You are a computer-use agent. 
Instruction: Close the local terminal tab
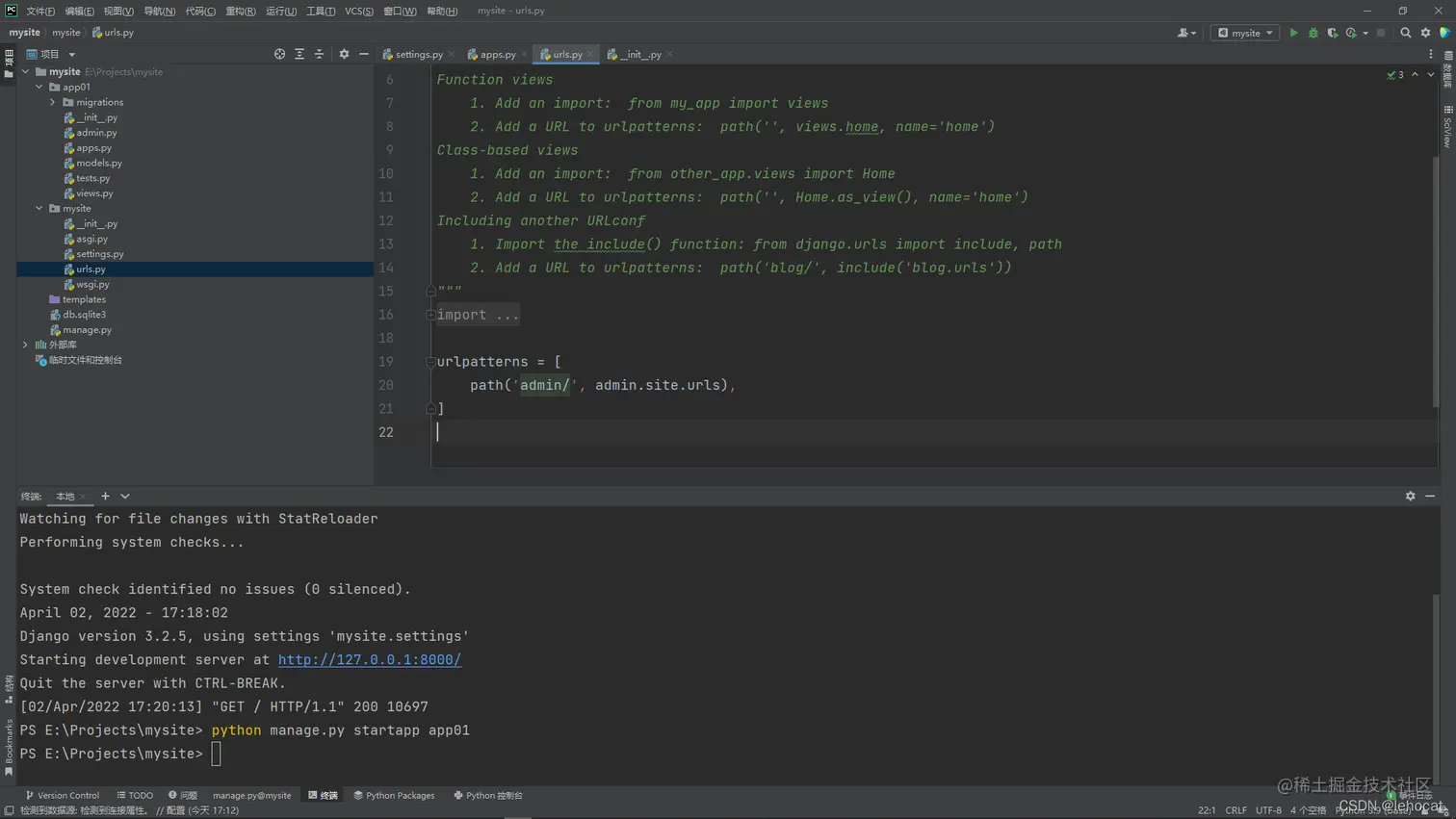point(83,497)
